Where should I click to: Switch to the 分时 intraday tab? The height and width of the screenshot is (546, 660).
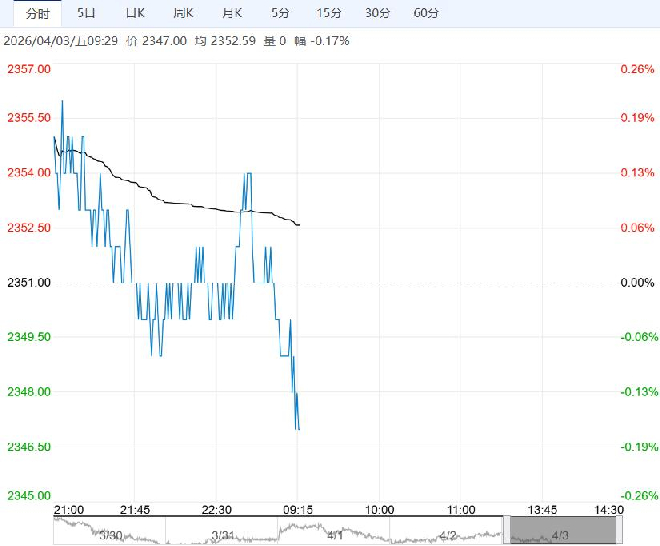[x=36, y=13]
